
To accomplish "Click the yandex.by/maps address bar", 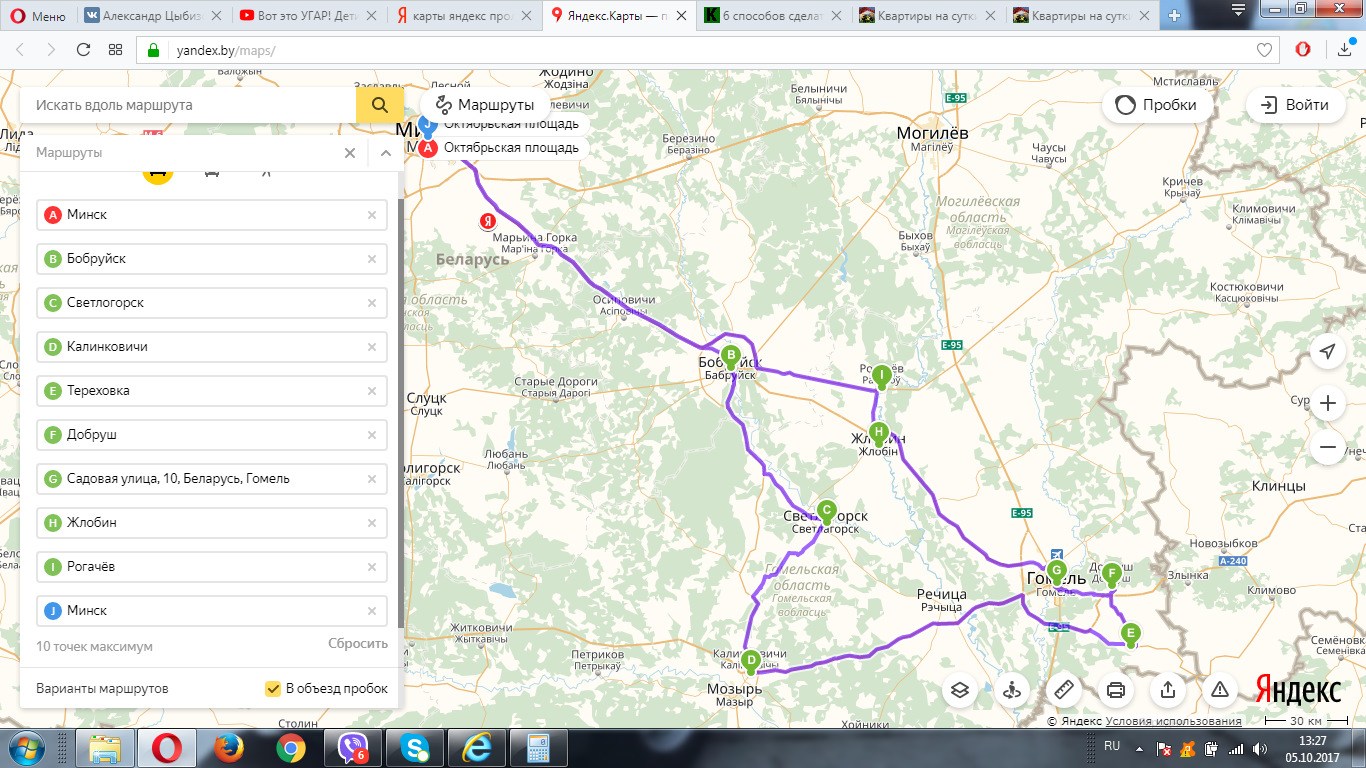I will 700,50.
